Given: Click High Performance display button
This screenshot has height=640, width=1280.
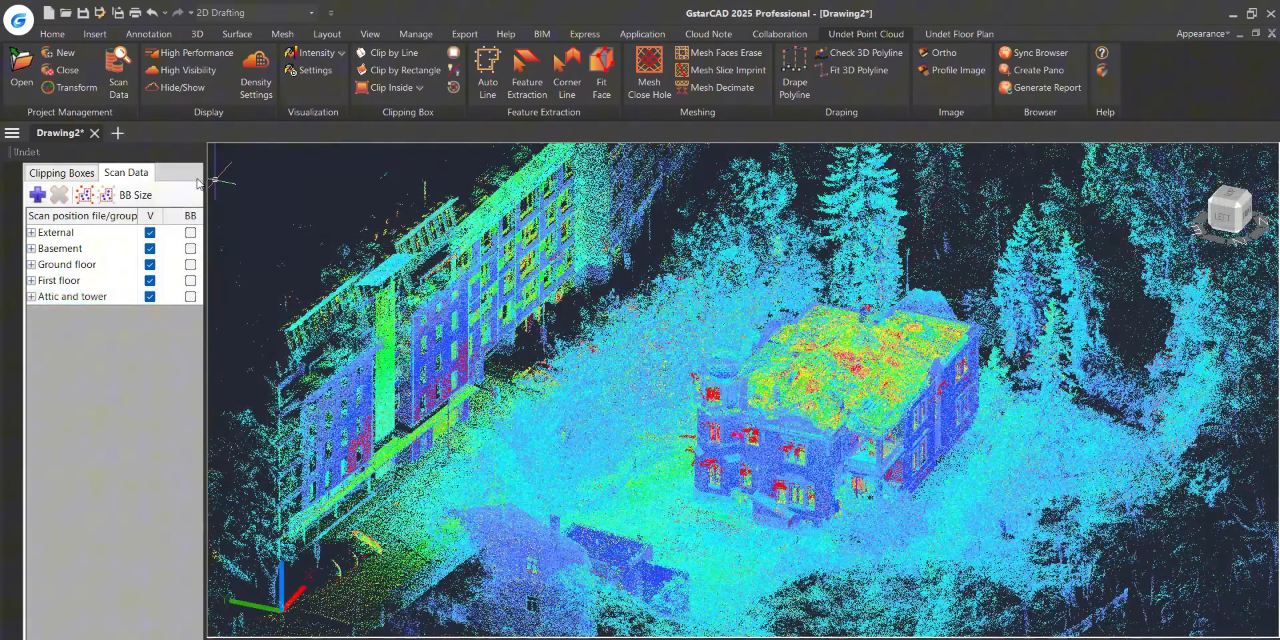Looking at the screenshot, I should 189,53.
